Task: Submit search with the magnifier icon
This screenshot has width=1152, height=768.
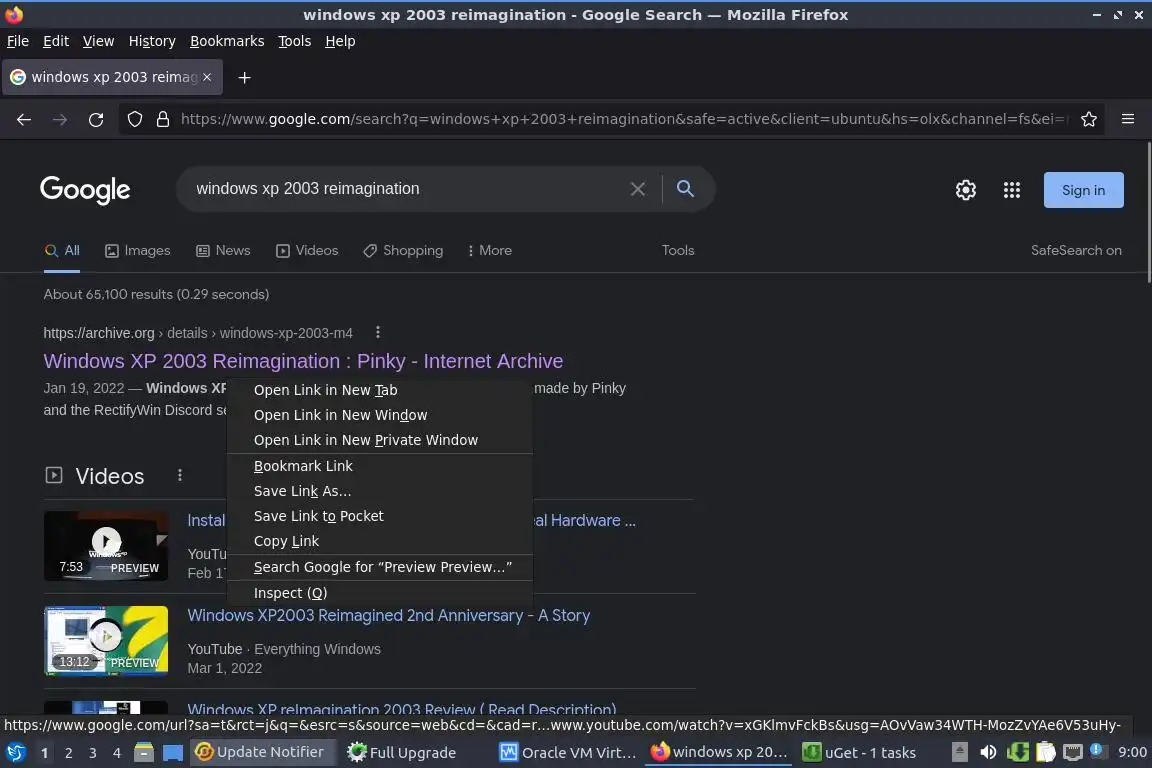Action: click(685, 189)
